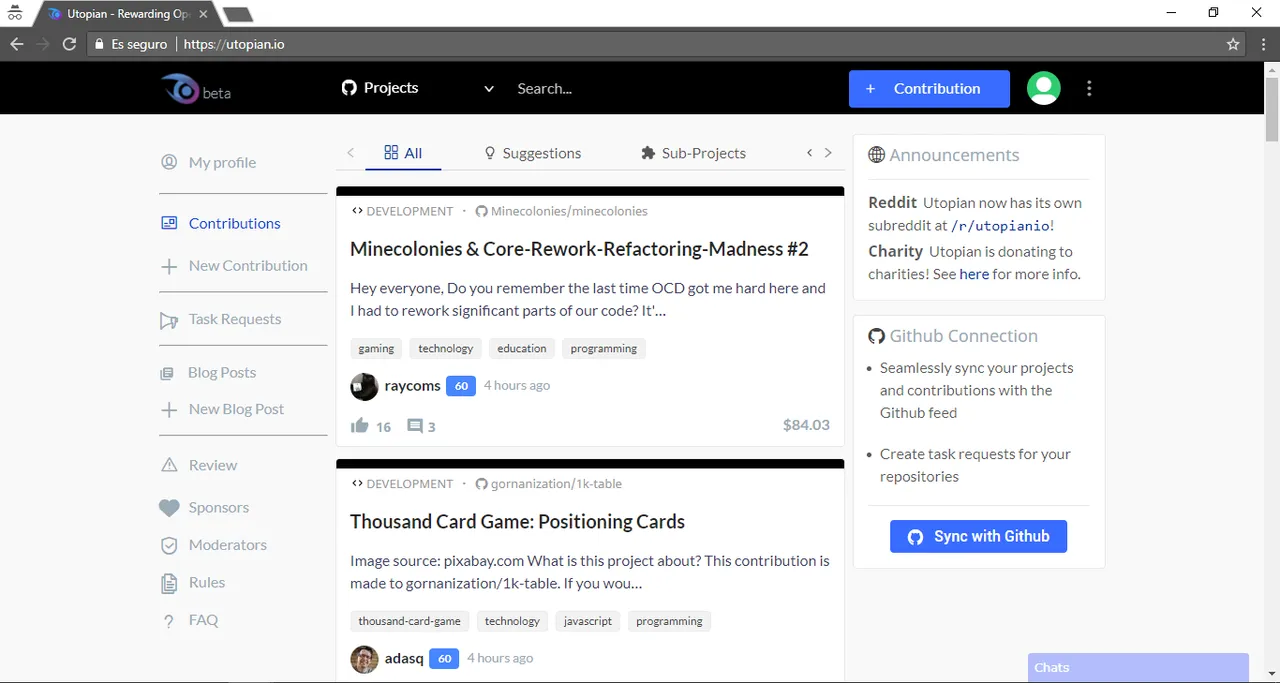The height and width of the screenshot is (683, 1280).
Task: Open My profile in sidebar
Action: (x=209, y=162)
